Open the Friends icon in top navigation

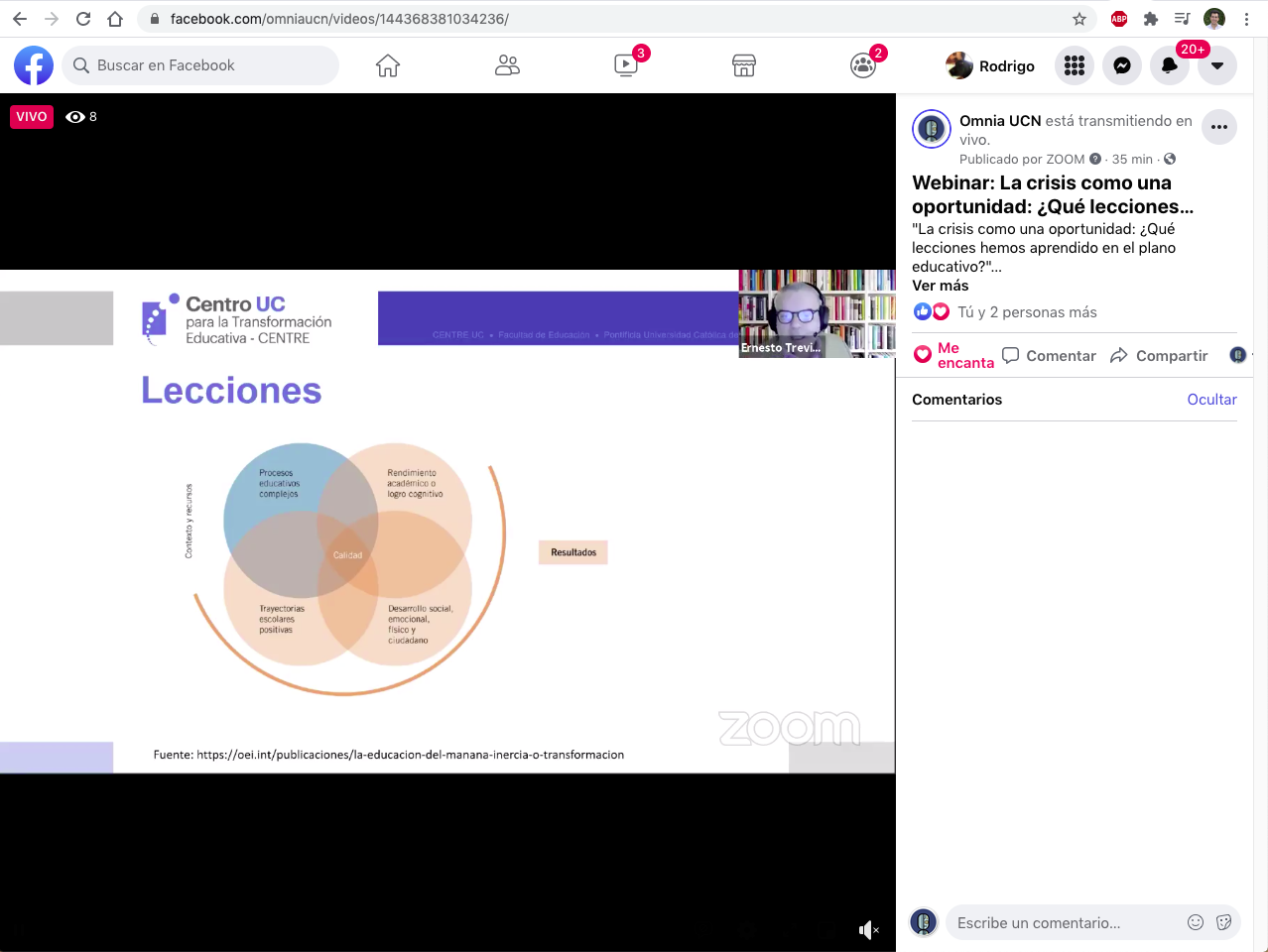(x=507, y=65)
